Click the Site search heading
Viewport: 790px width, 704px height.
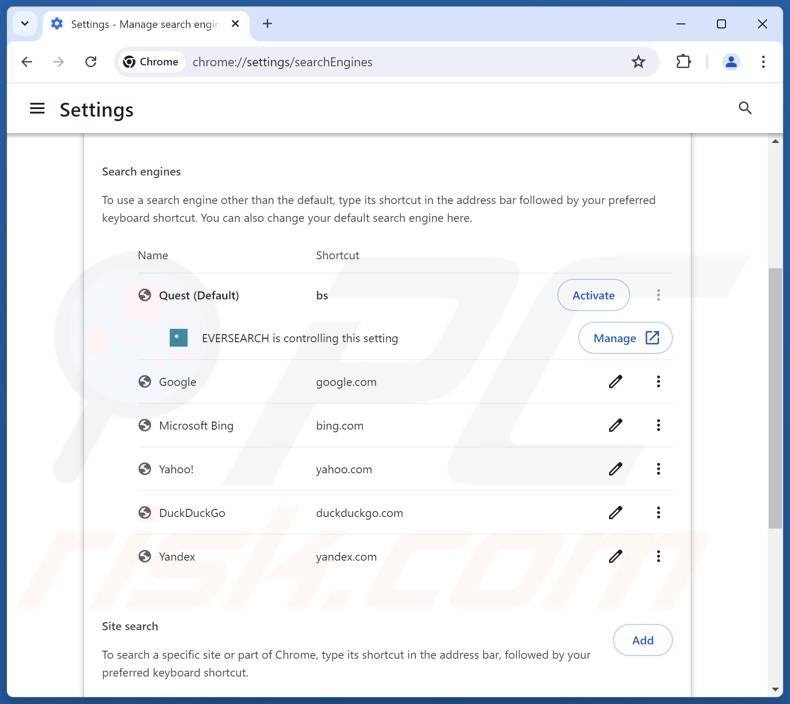130,626
